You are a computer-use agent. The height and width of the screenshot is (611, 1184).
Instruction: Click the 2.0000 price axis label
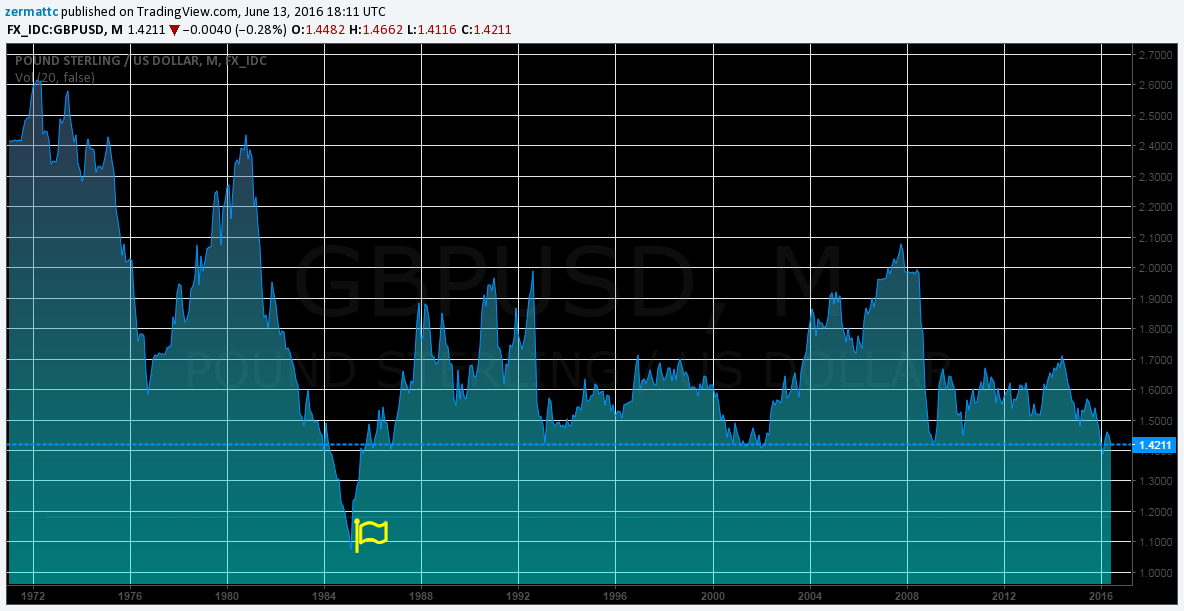coord(1156,268)
